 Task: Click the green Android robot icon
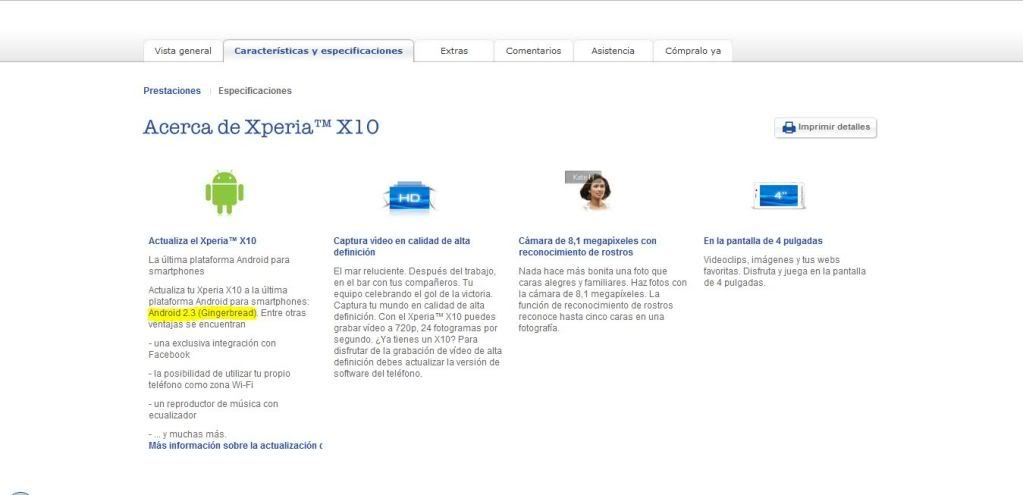224,192
